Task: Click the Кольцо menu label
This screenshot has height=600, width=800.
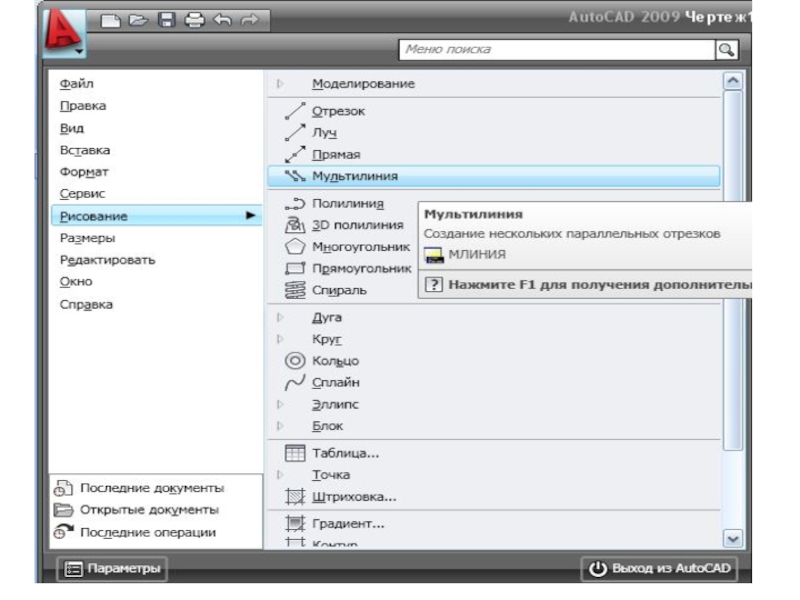Action: click(x=335, y=361)
